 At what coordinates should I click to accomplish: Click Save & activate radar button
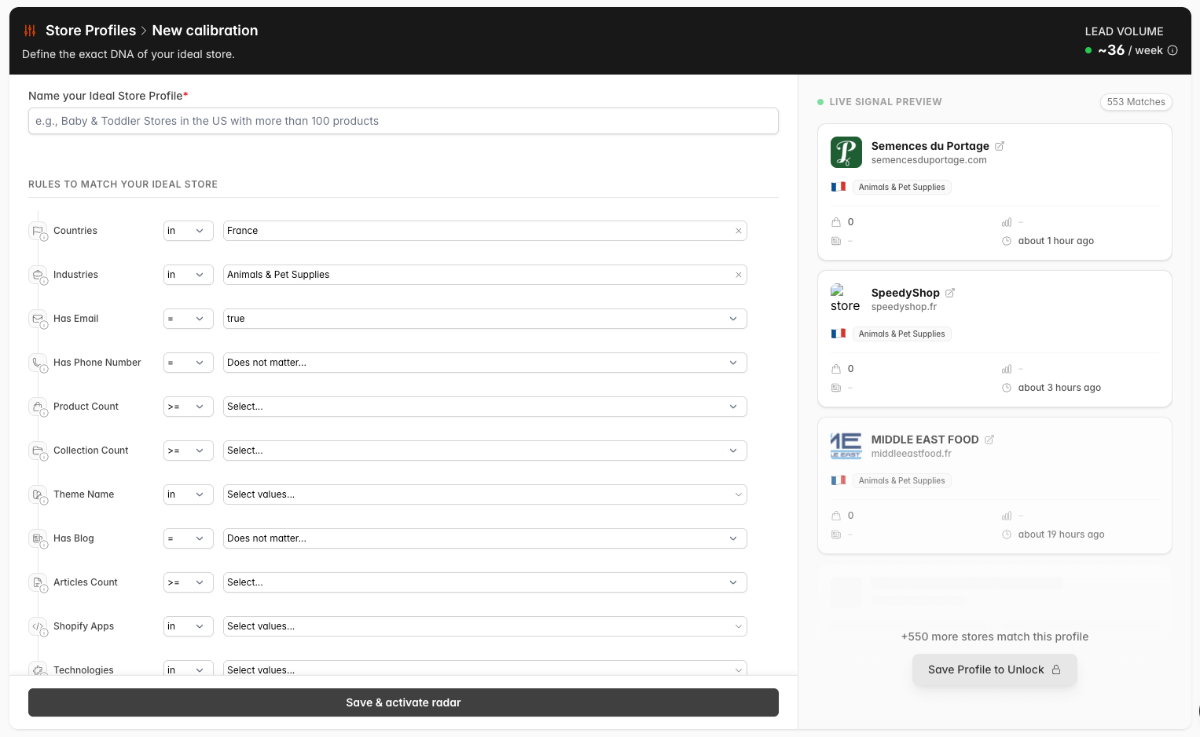tap(403, 702)
